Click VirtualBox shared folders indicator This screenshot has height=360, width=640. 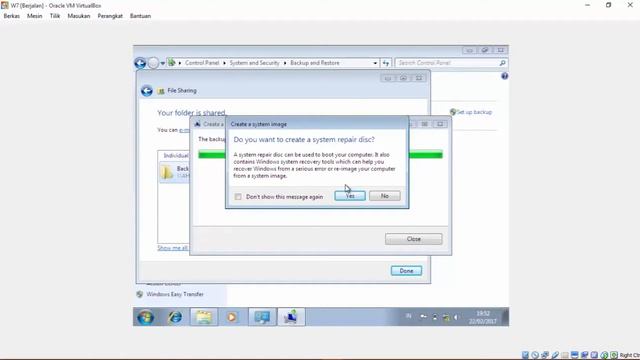pos(564,355)
